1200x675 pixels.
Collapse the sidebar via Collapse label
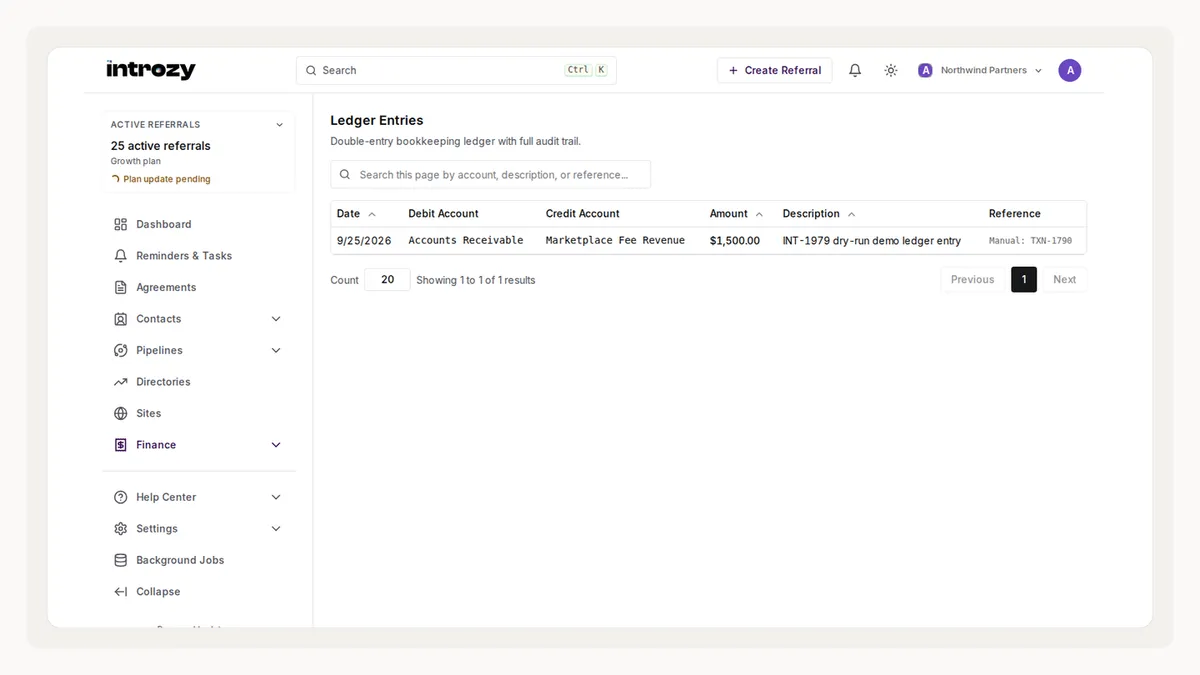[158, 592]
